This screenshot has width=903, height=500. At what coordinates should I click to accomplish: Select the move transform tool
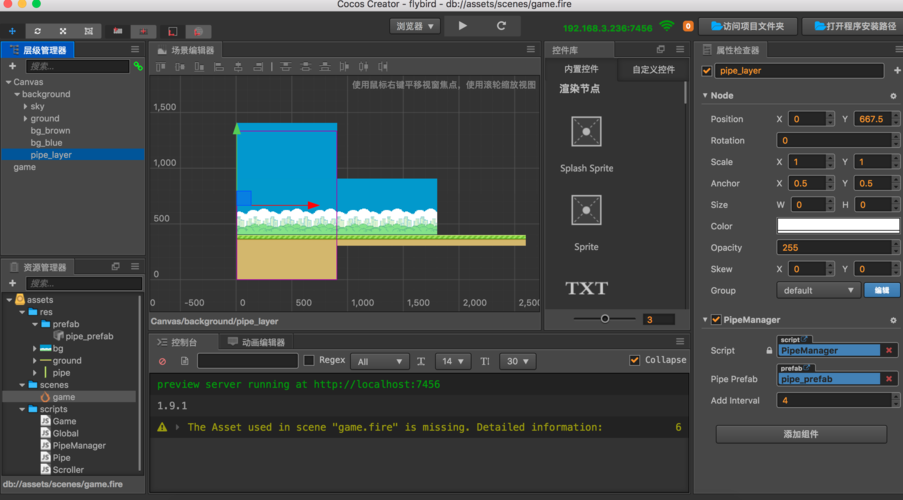coord(12,31)
